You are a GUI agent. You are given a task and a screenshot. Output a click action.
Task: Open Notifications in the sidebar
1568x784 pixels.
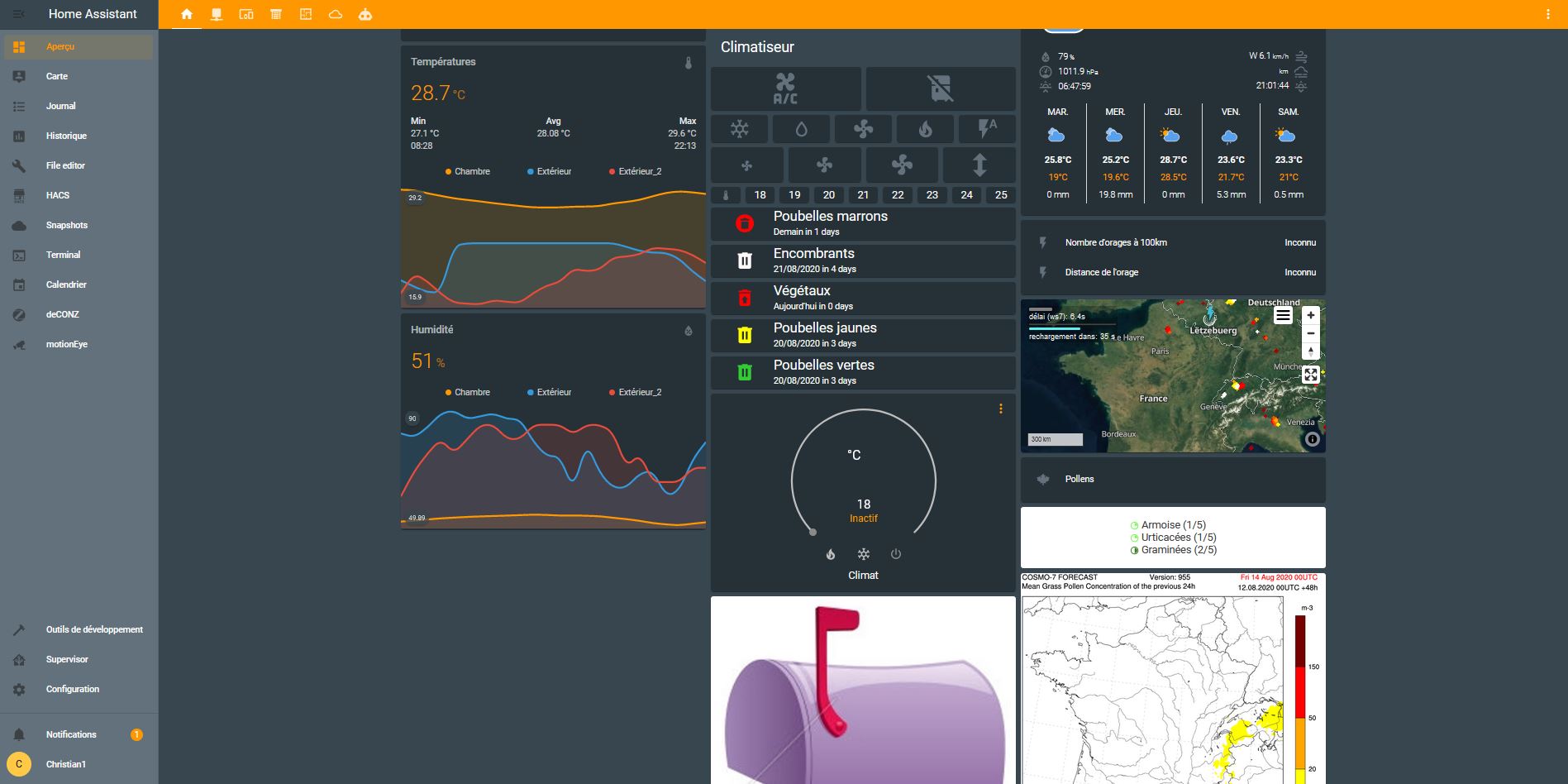(71, 734)
